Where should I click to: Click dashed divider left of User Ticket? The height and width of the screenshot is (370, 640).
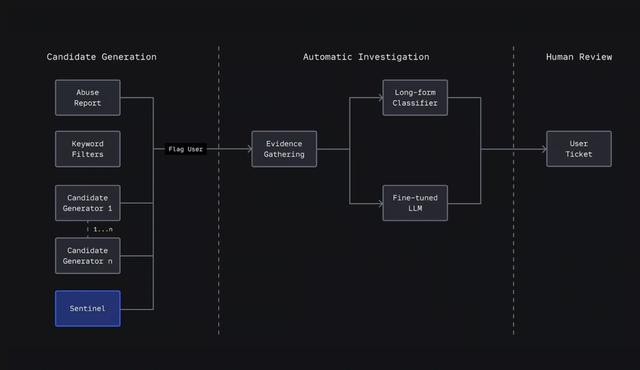pyautogui.click(x=513, y=190)
